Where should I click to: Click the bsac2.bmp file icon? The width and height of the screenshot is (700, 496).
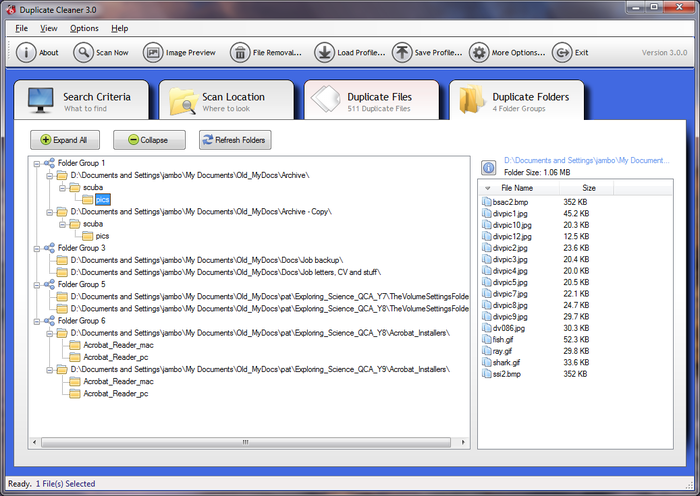click(x=487, y=202)
